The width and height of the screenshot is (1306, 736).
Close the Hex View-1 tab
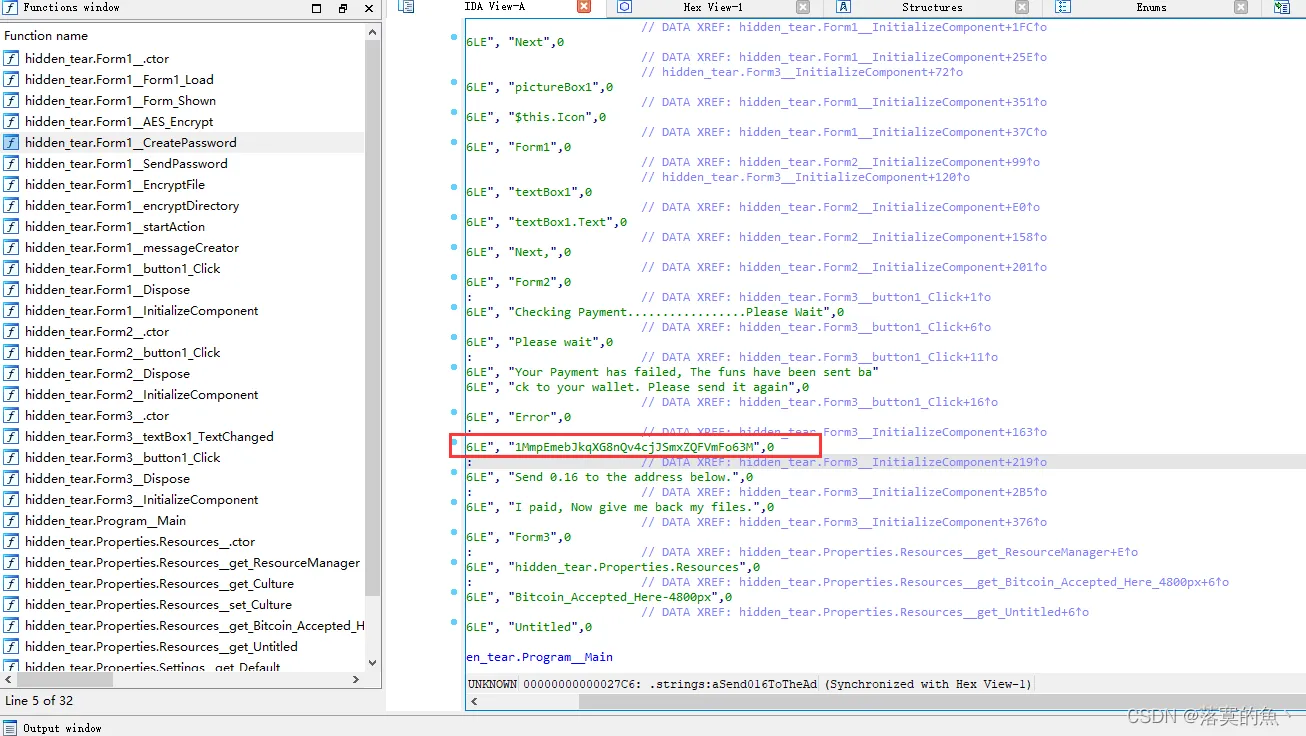coord(803,7)
